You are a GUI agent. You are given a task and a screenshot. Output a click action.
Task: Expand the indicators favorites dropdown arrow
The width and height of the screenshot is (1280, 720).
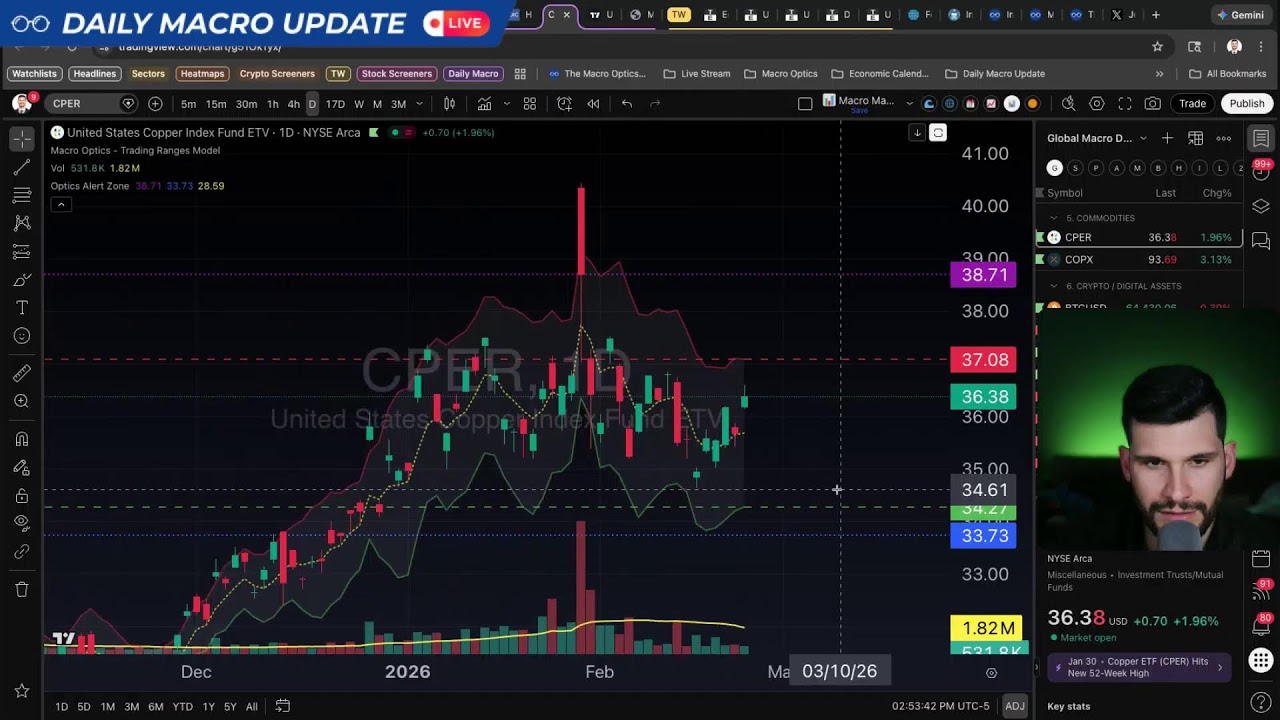pyautogui.click(x=506, y=104)
